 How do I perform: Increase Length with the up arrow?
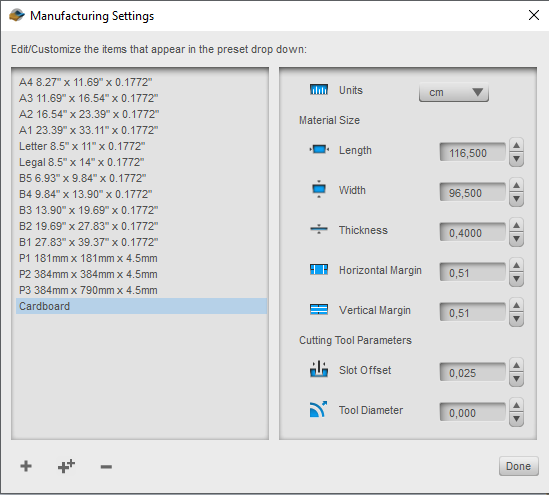(x=516, y=145)
